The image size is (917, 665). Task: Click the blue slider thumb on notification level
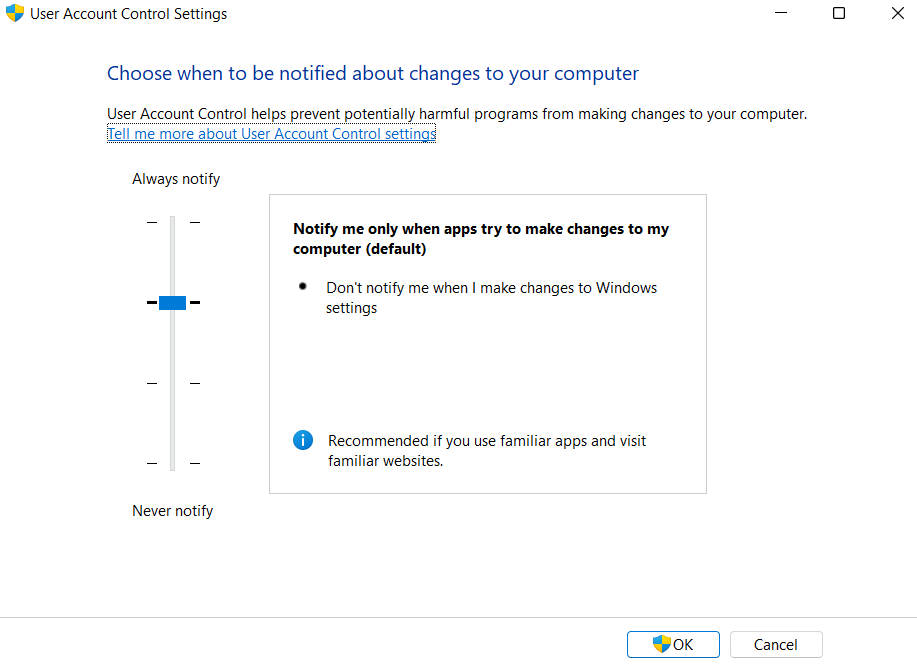173,302
